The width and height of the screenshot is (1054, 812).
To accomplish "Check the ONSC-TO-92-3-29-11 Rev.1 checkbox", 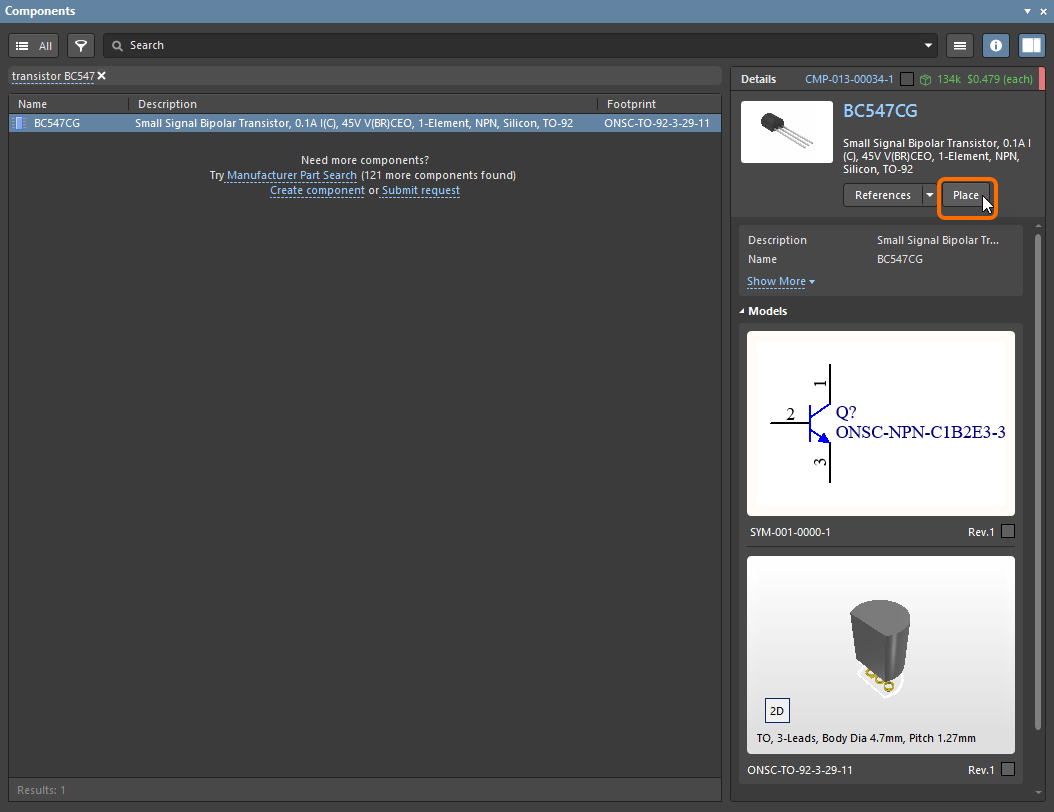I will [x=1007, y=770].
